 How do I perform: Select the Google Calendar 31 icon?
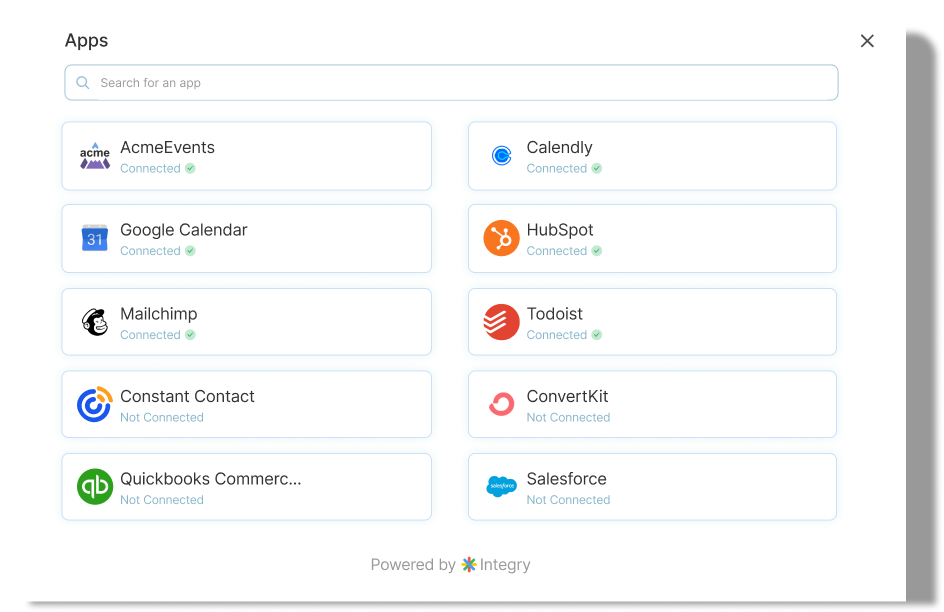(95, 238)
